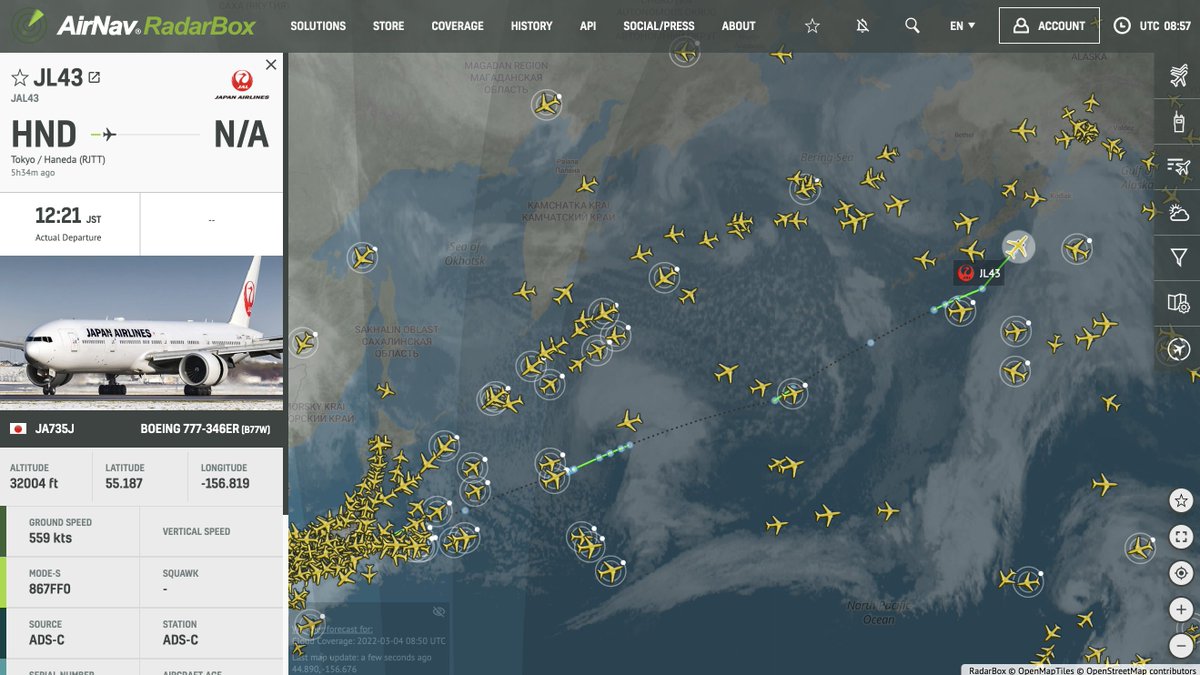1200x675 pixels.
Task: Toggle weather forecast visibility eye icon
Action: tap(438, 611)
